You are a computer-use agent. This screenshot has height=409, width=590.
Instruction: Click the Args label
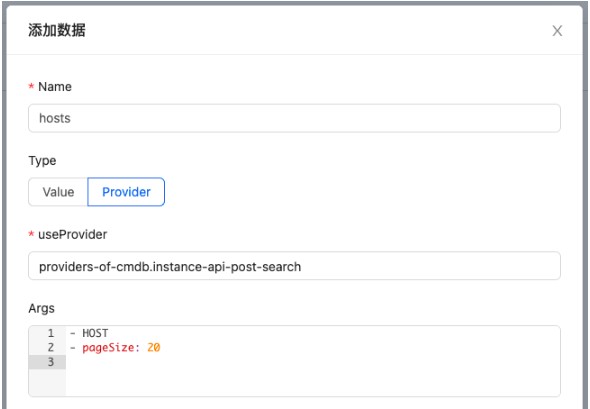coord(41,308)
